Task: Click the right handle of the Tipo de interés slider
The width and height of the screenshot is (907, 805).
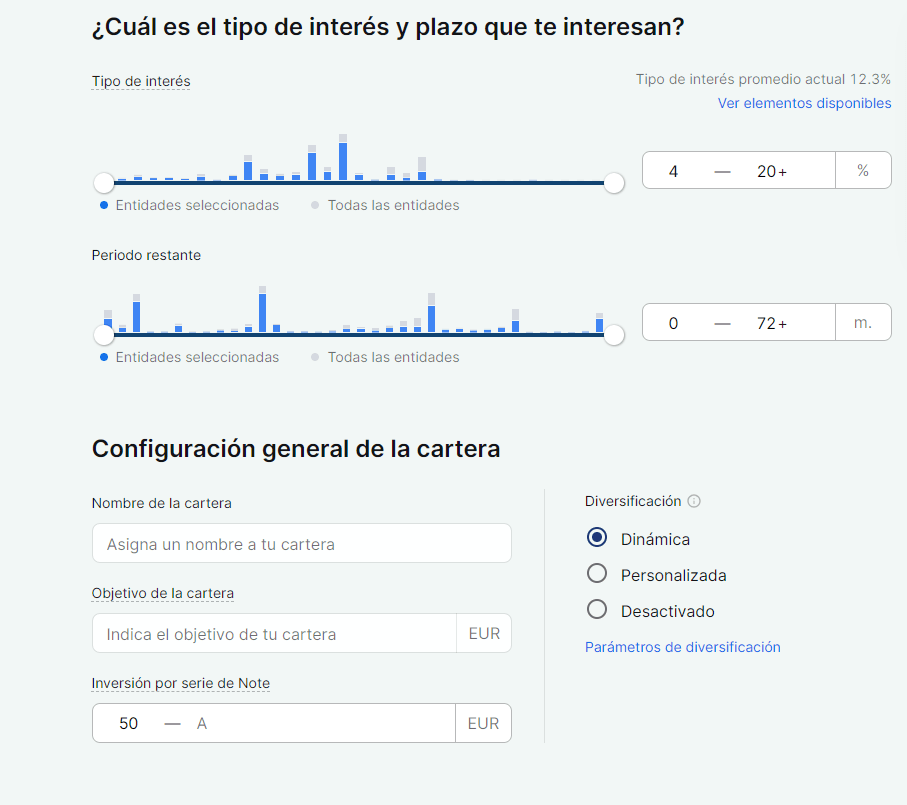Action: tap(614, 183)
